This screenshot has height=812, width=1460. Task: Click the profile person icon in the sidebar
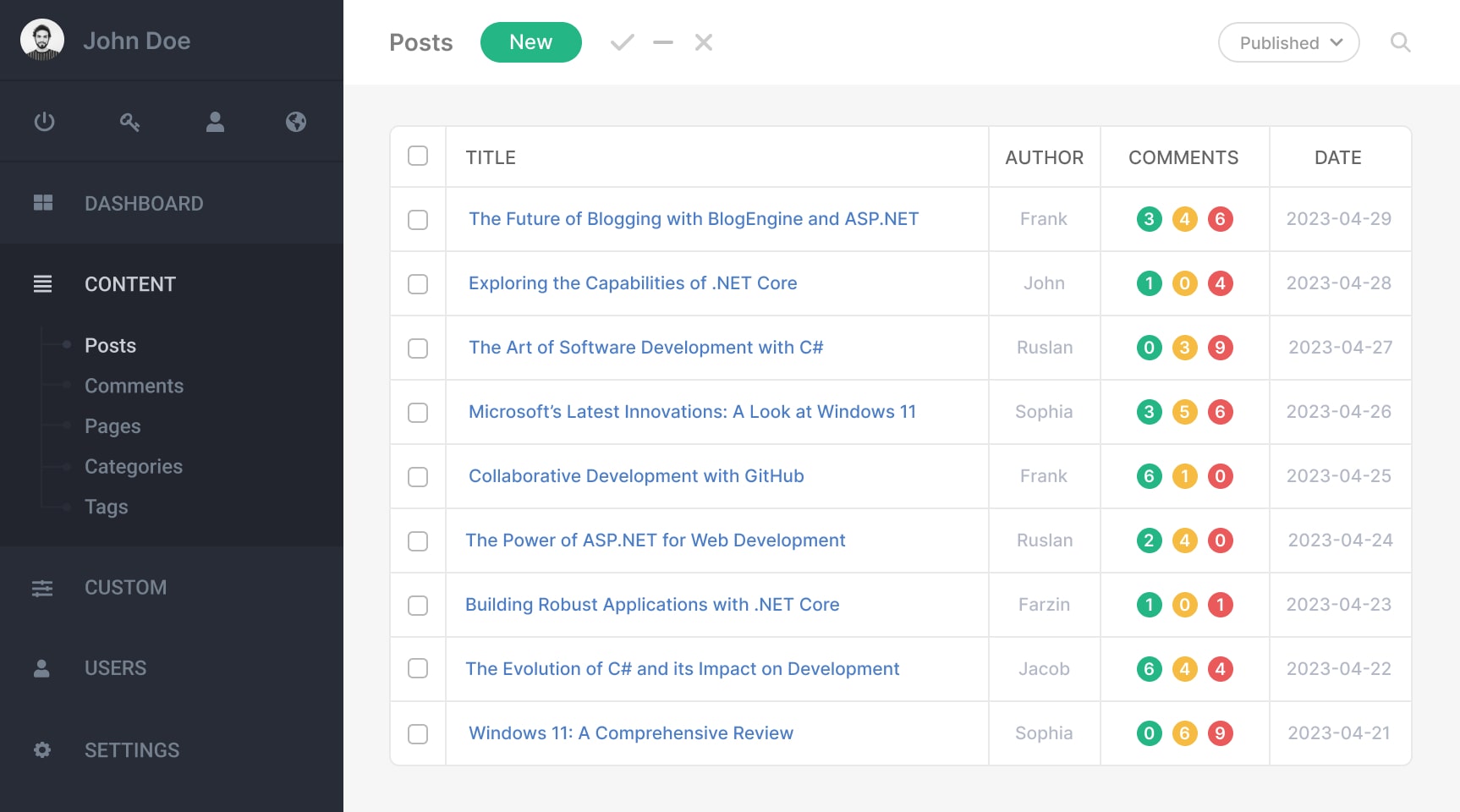point(214,122)
